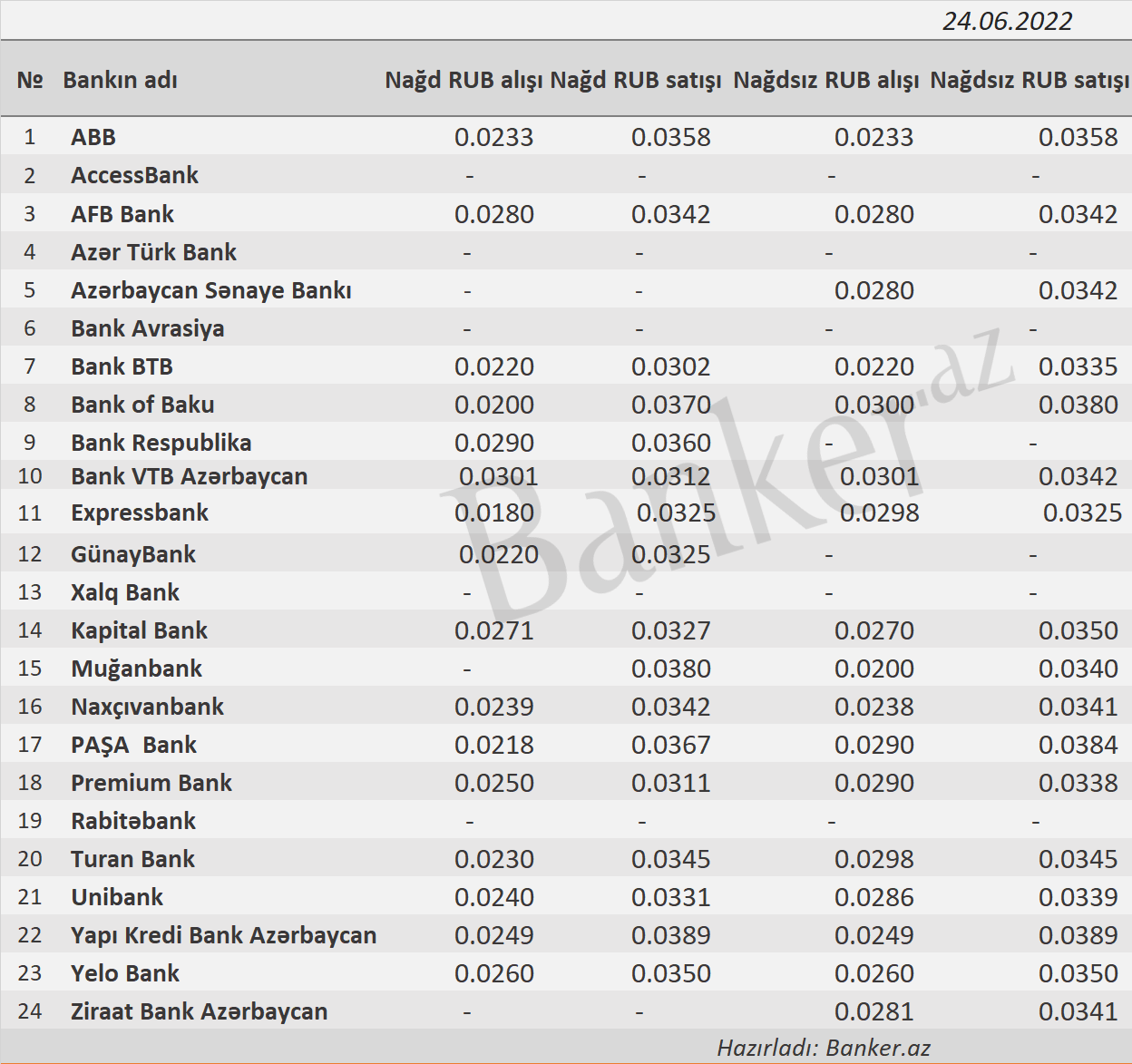Click Yelo Bank cash buy rate 0.0260
Viewport: 1132px width, 1064px height.
(494, 973)
